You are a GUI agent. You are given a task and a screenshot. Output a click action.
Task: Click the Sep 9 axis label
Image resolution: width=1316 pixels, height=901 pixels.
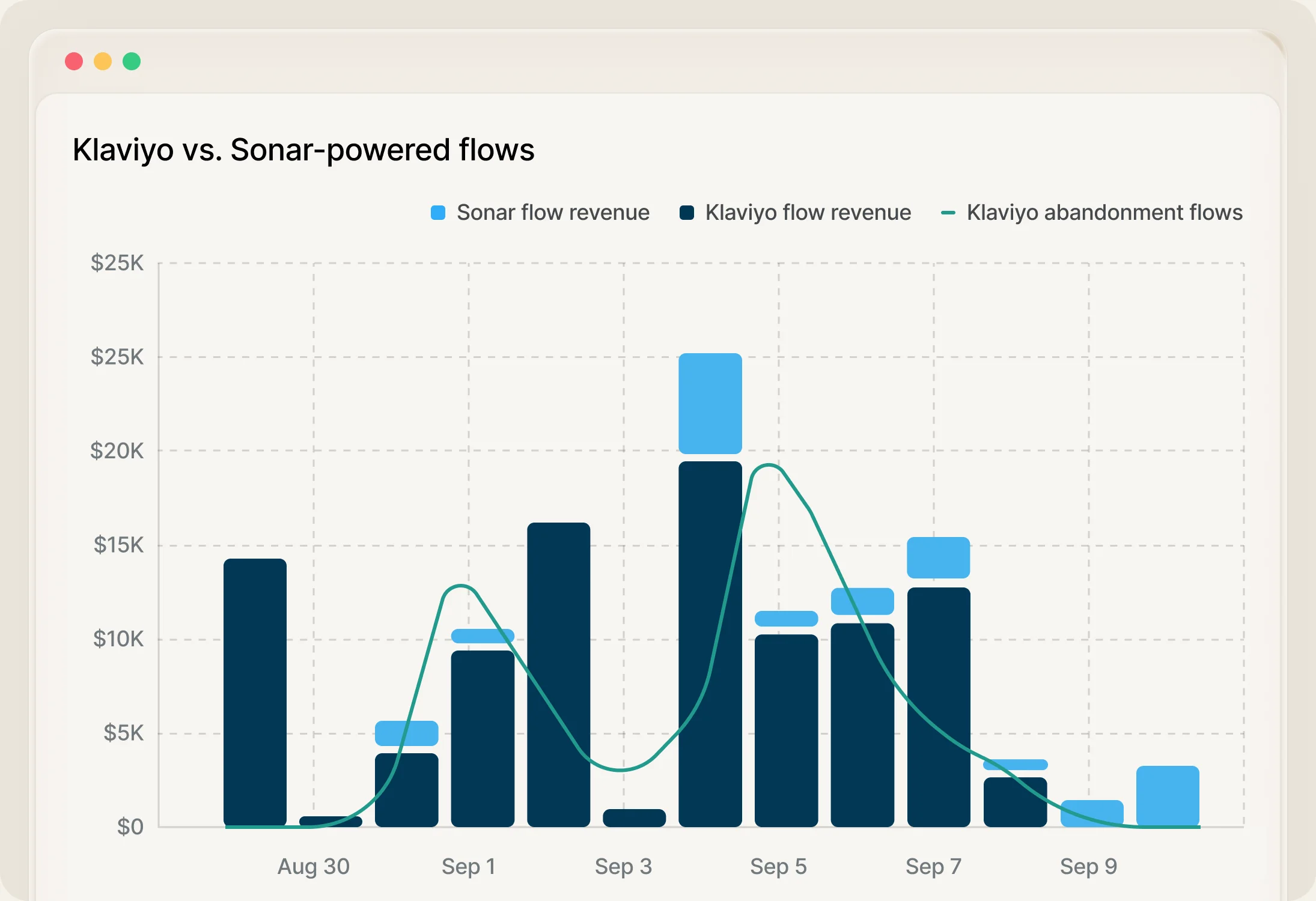tap(1089, 867)
